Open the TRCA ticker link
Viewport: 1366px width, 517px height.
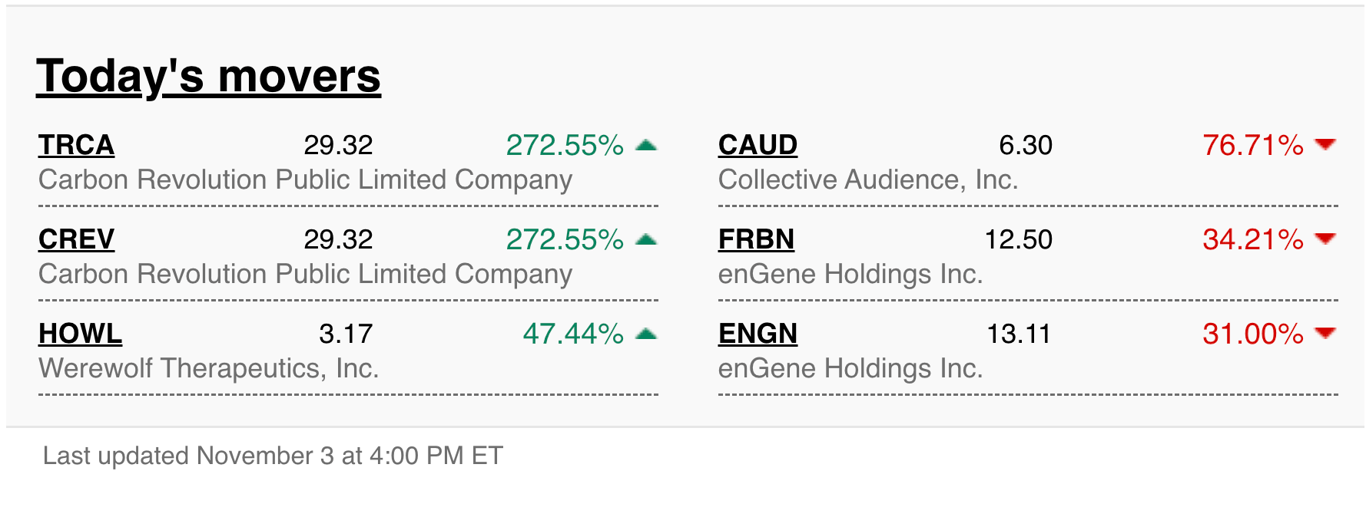pos(76,146)
